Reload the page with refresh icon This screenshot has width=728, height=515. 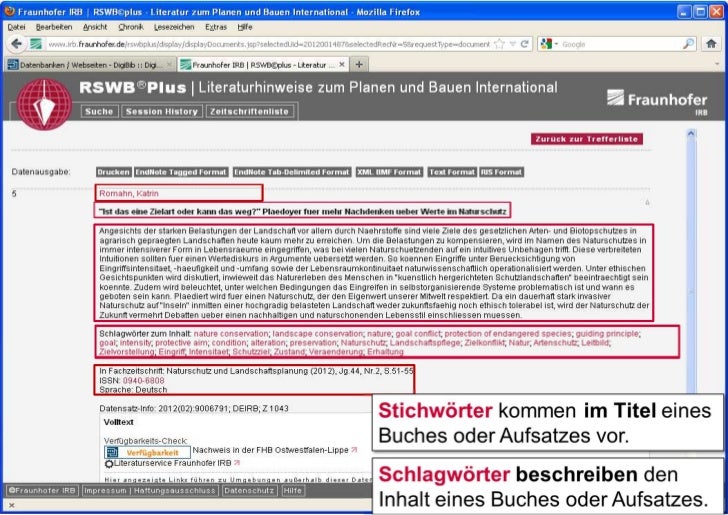[x=525, y=44]
